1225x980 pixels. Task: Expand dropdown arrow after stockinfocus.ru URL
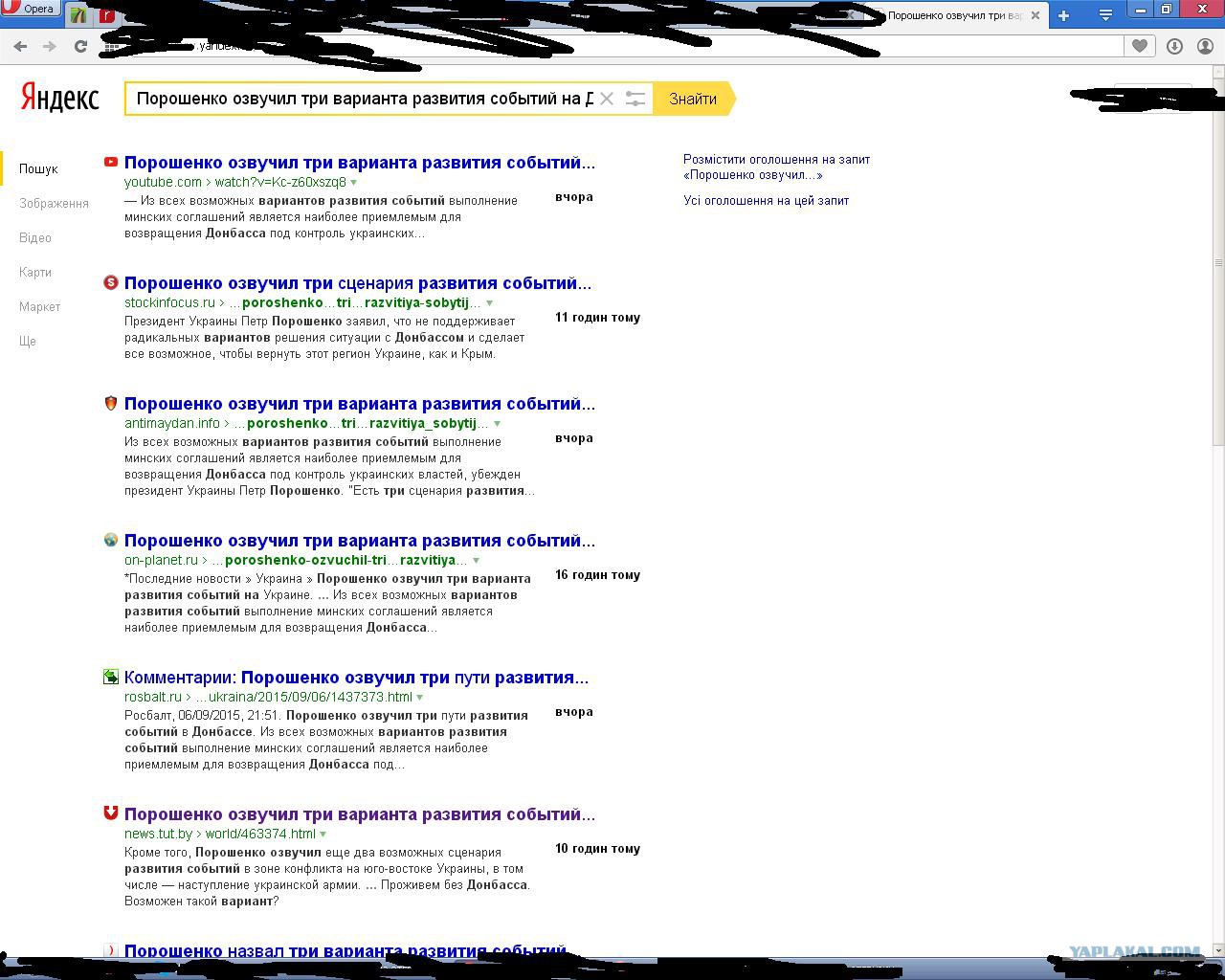pyautogui.click(x=489, y=303)
